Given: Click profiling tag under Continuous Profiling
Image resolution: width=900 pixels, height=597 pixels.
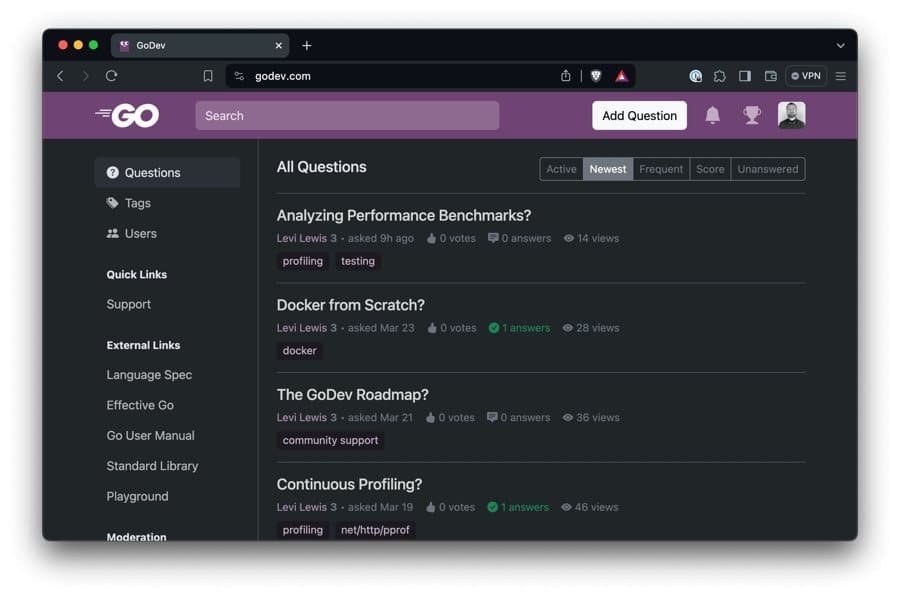Looking at the screenshot, I should coord(302,530).
